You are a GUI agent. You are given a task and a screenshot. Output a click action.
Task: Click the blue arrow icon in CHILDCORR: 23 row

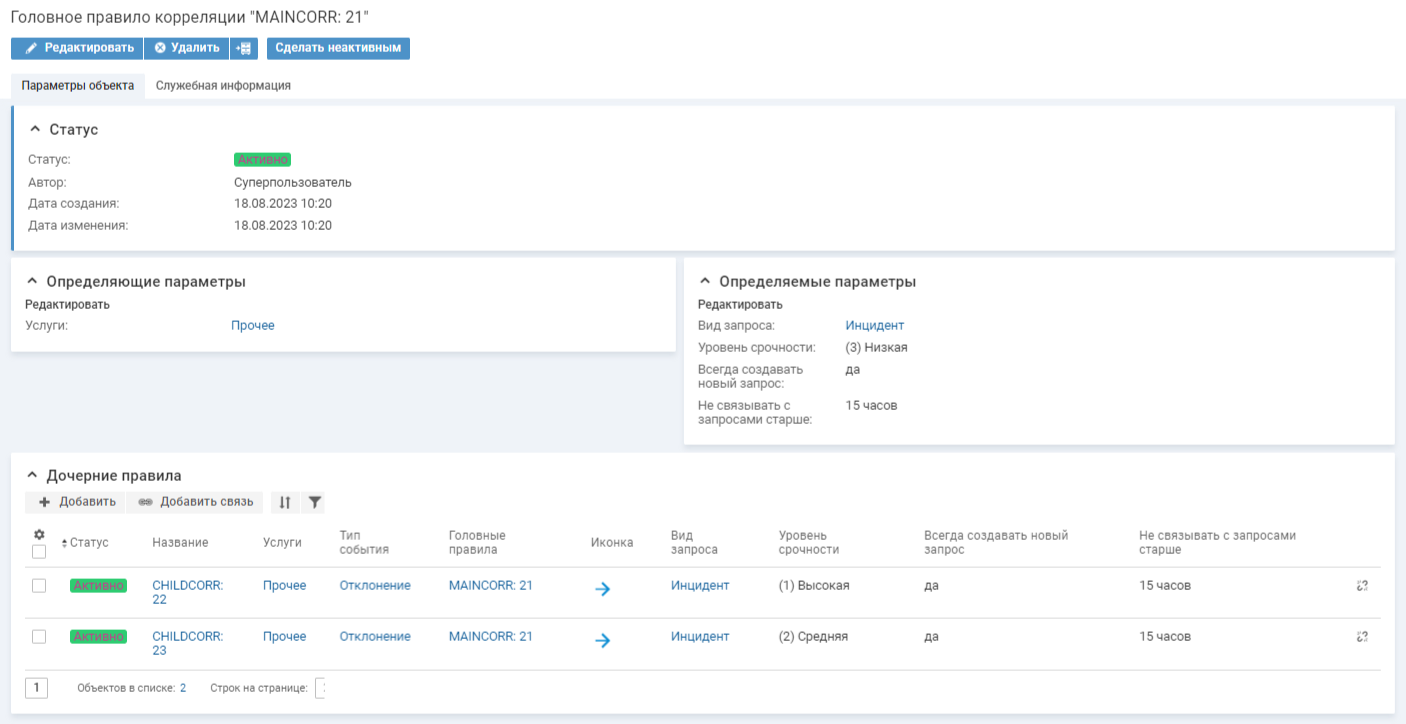pyautogui.click(x=602, y=640)
